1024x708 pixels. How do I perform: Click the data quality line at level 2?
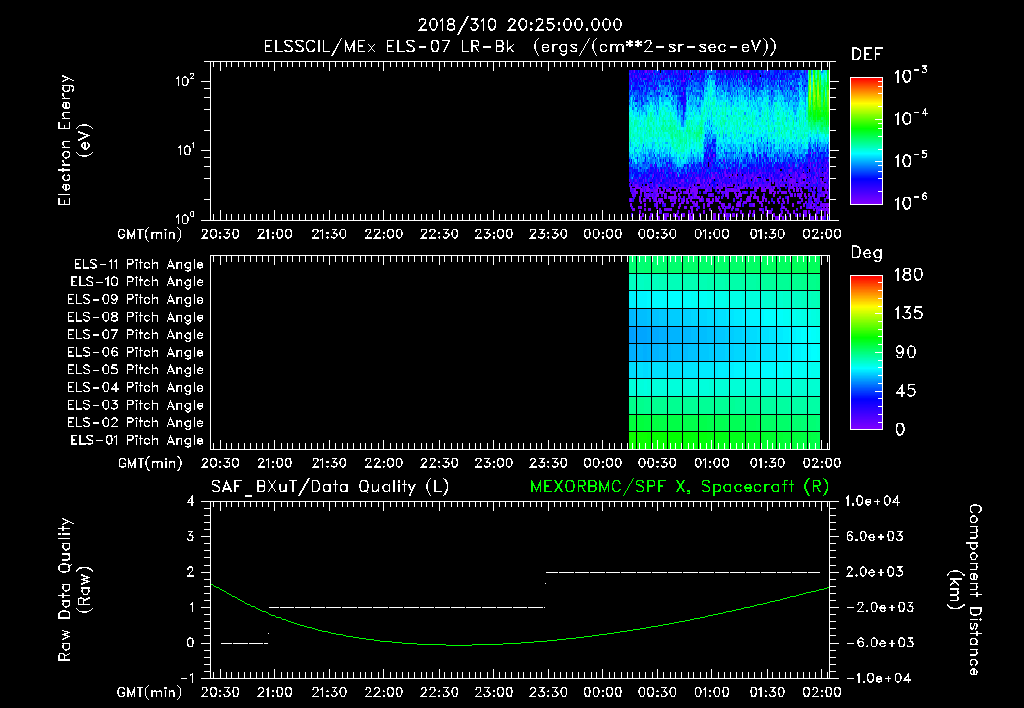coord(682,572)
